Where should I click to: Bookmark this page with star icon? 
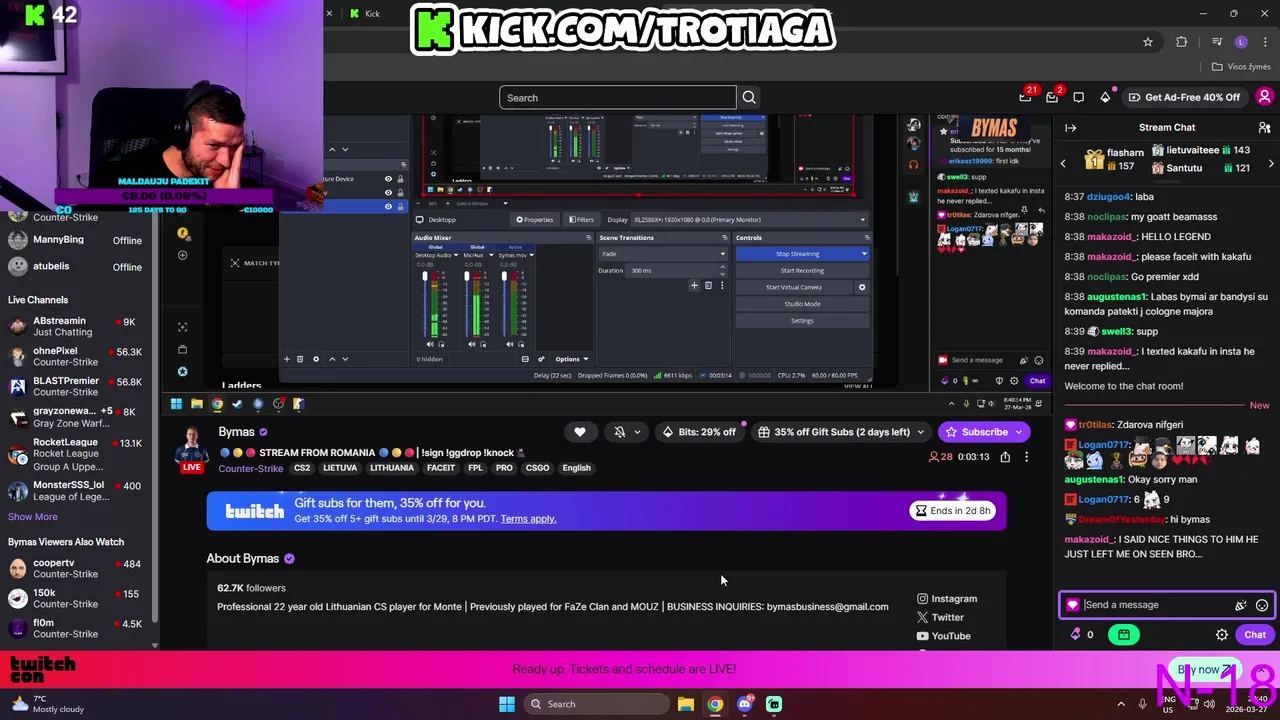coord(1148,42)
